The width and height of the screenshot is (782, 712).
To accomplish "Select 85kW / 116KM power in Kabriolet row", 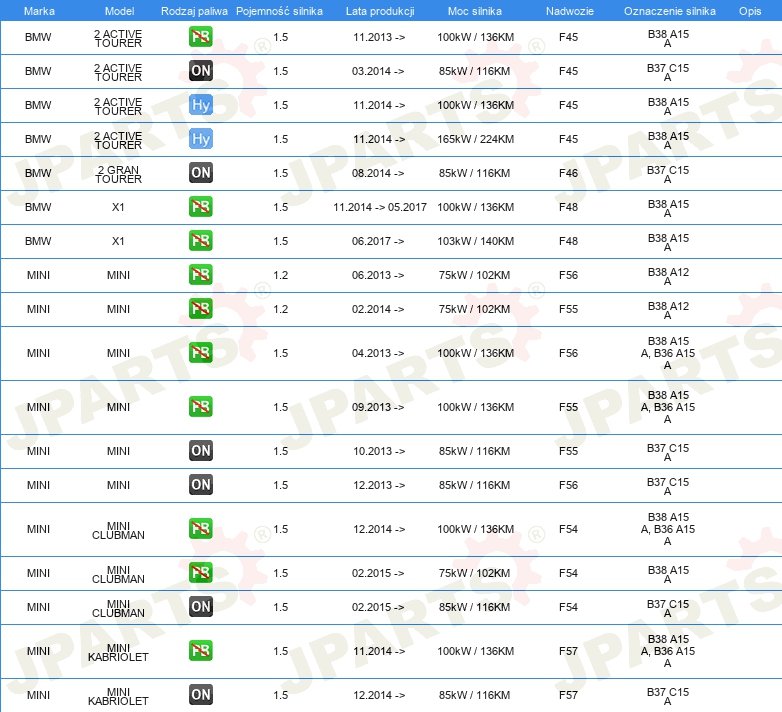I will click(x=474, y=695).
